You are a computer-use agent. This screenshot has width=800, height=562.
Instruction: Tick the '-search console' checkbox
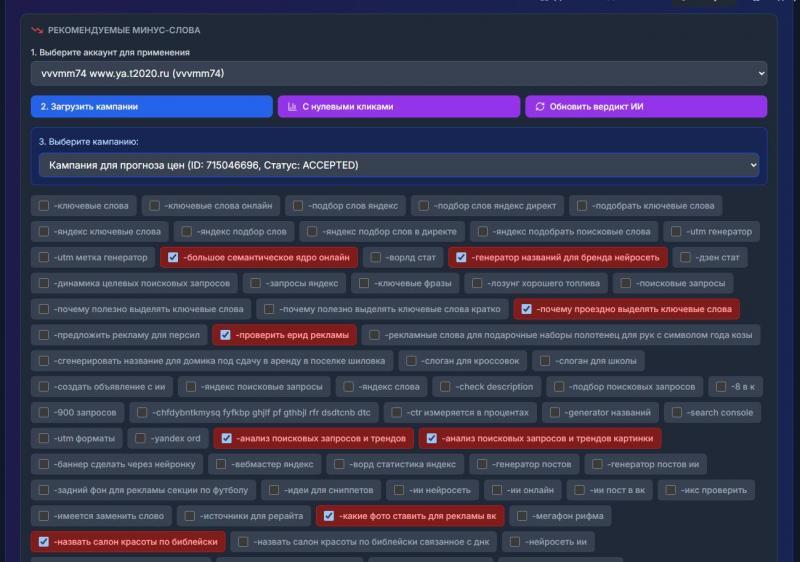coord(677,413)
